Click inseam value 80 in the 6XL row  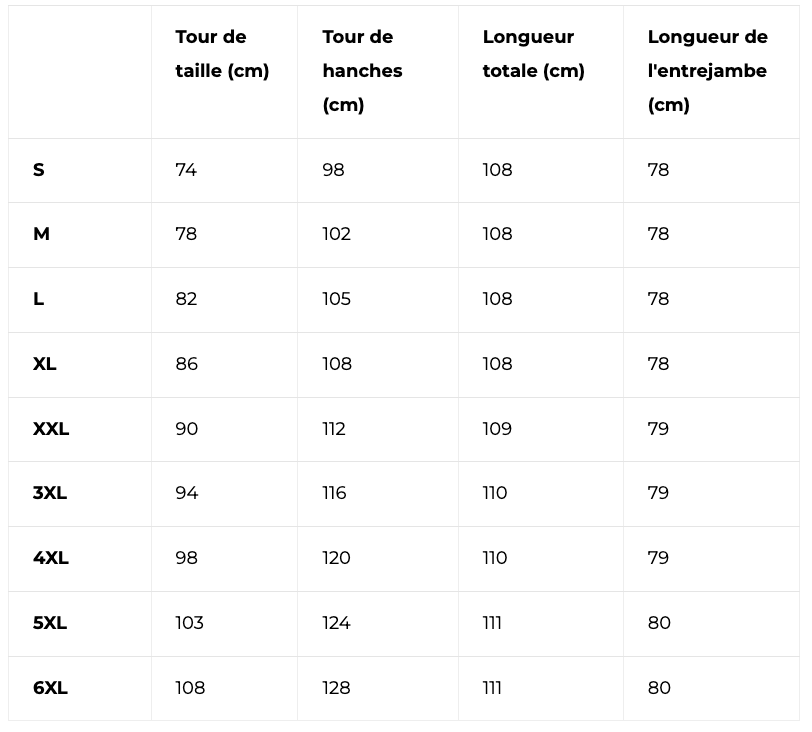click(x=659, y=688)
